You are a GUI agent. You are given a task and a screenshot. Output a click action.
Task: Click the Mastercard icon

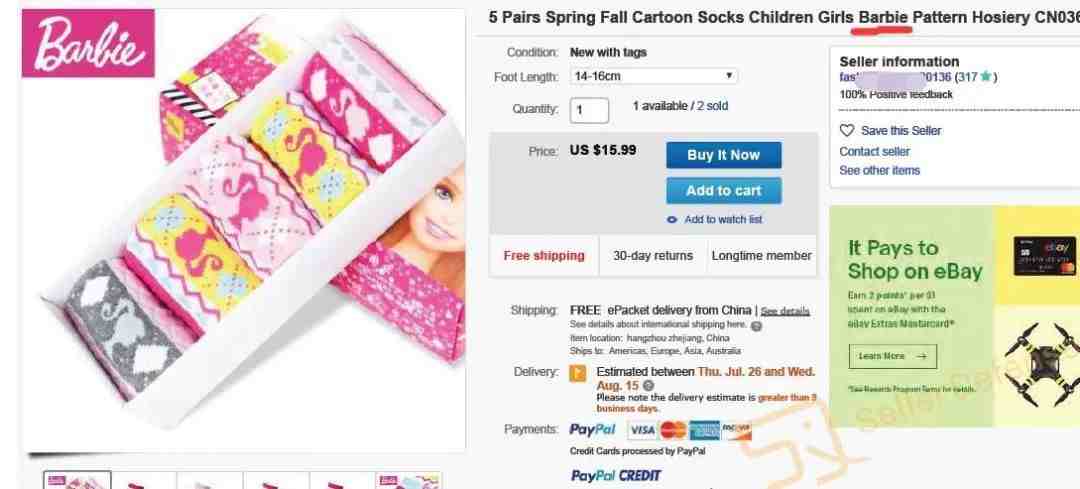[673, 430]
